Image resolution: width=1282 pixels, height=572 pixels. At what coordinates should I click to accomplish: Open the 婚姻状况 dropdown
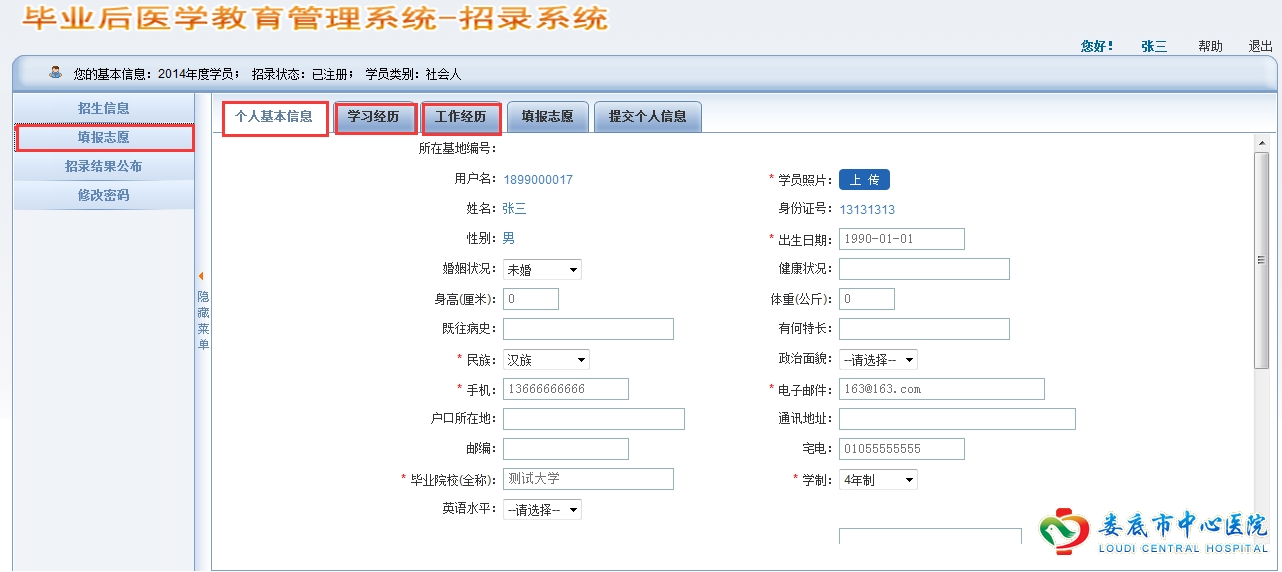point(542,270)
